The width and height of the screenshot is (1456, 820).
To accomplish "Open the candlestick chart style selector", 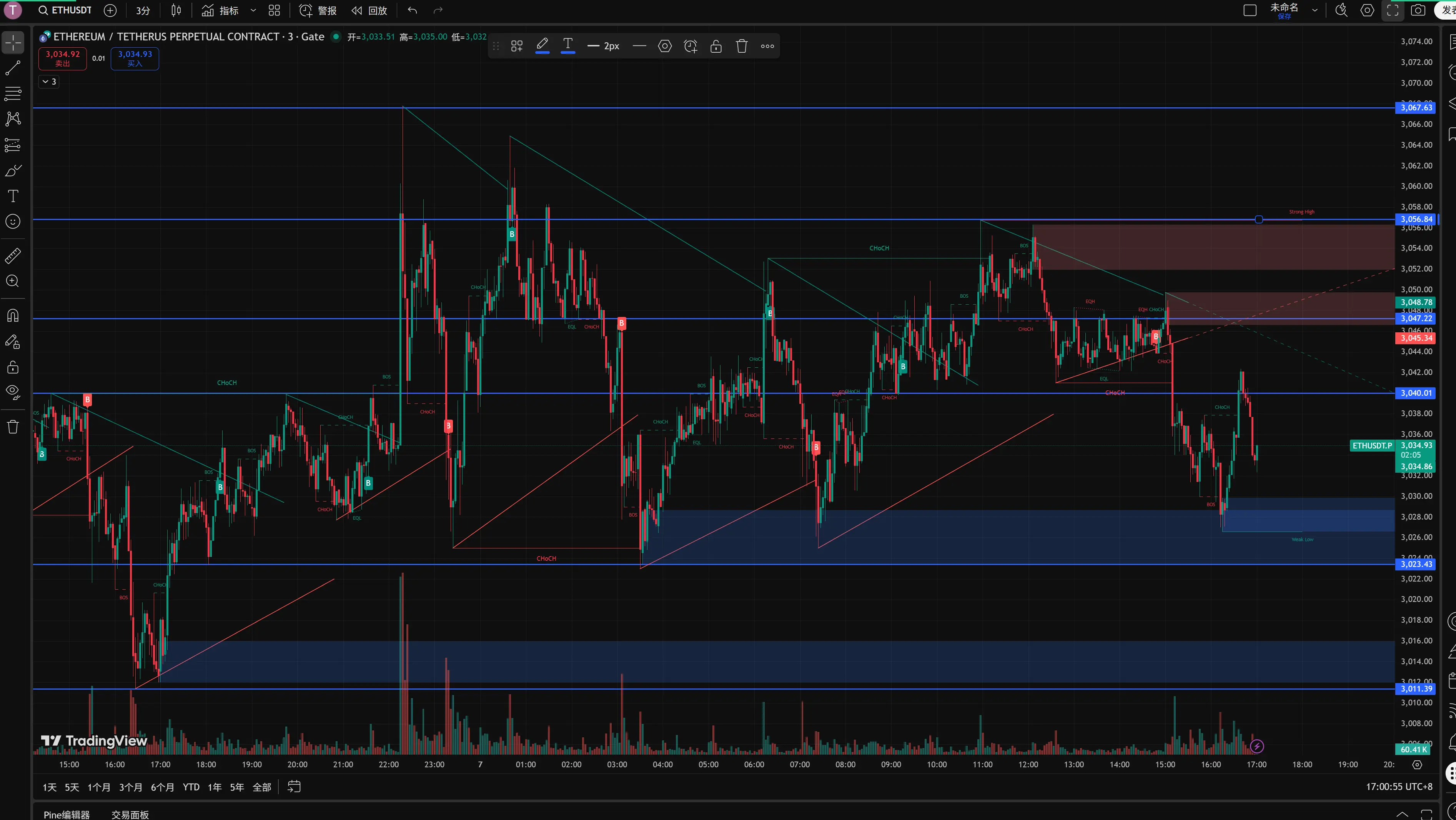I will [x=176, y=10].
